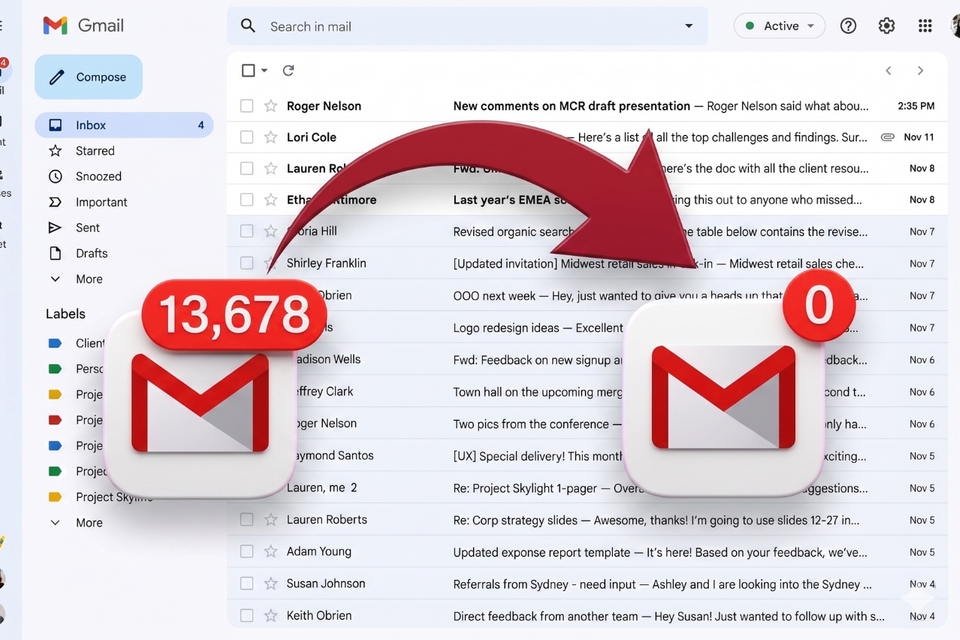Click the Inbox tray icon in sidebar
The width and height of the screenshot is (960, 640).
point(55,125)
